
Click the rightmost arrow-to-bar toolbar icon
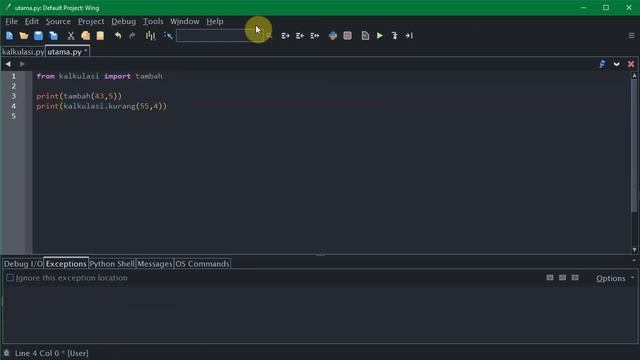[409, 36]
